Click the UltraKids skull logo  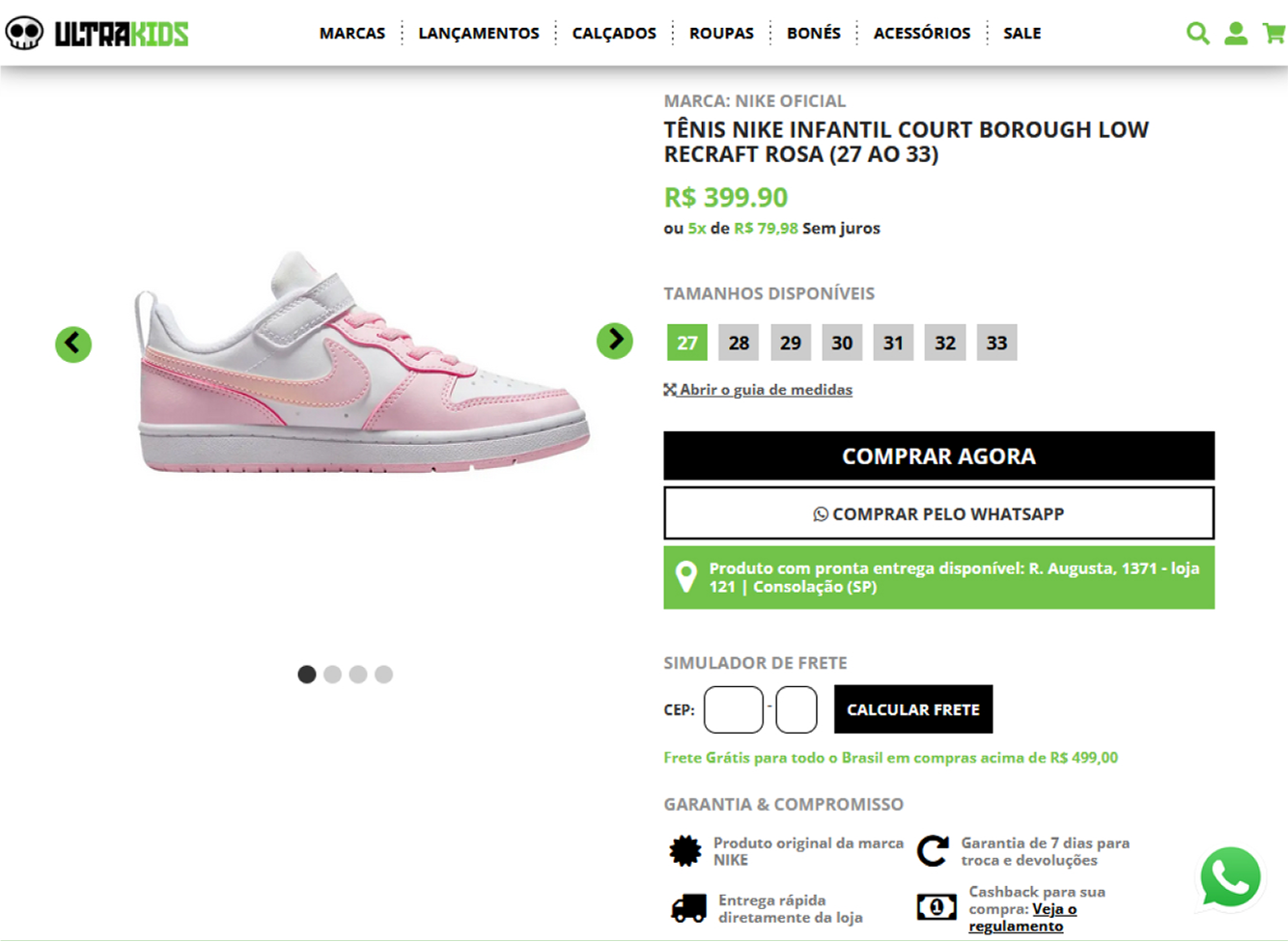[24, 34]
